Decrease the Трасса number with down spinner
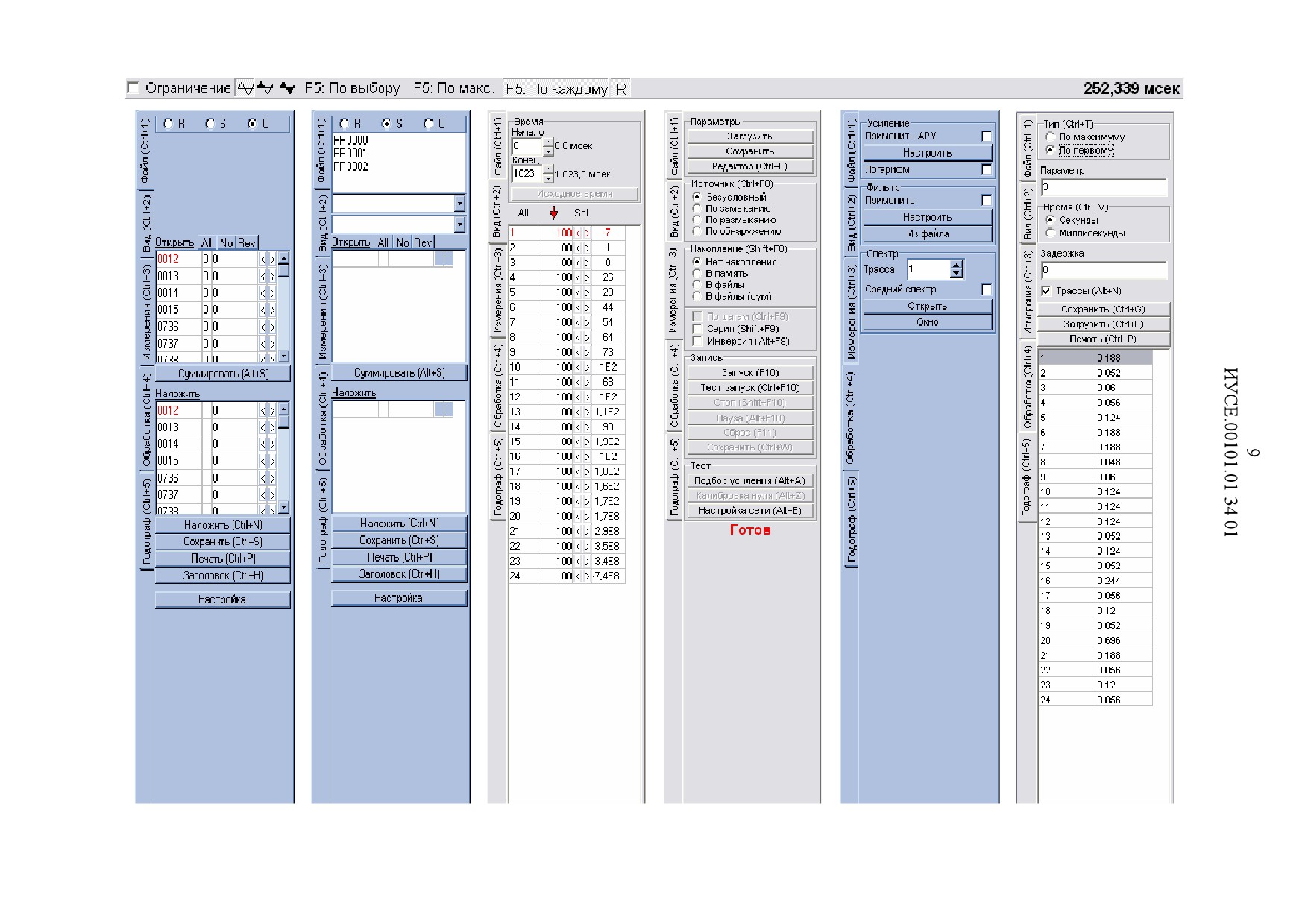Image resolution: width=1308 pixels, height=924 pixels. pyautogui.click(x=956, y=274)
